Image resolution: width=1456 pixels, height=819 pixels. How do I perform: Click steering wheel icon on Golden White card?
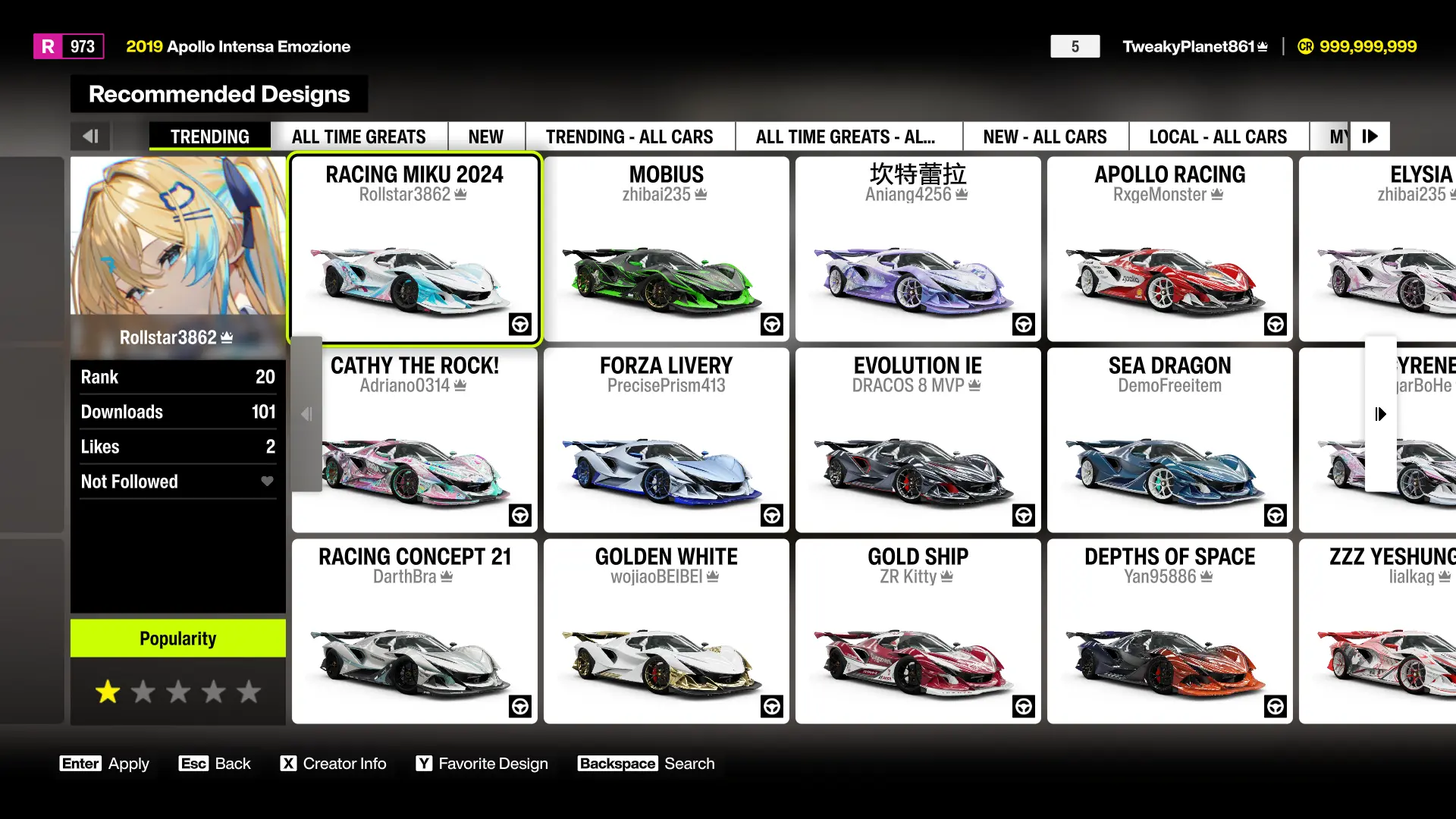click(x=772, y=707)
